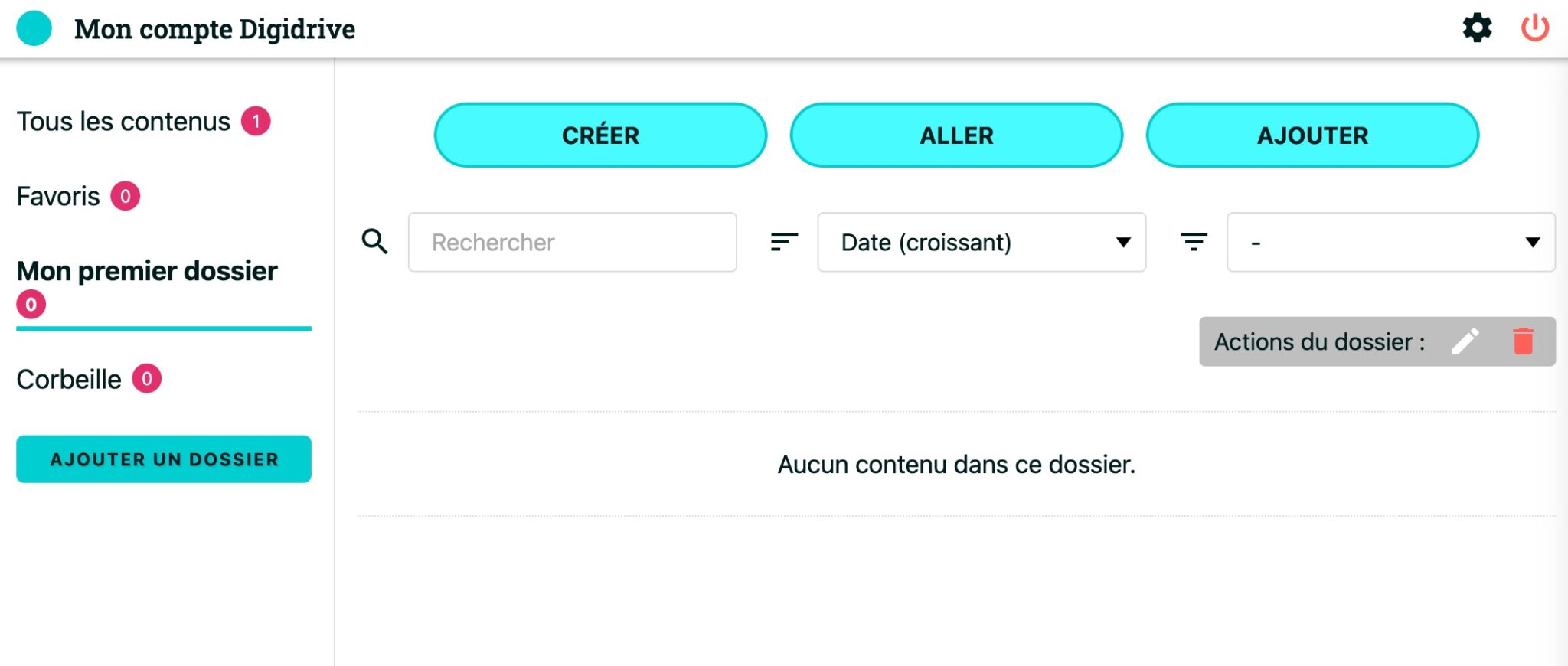The image size is (1568, 666).
Task: Click the power/logout icon
Action: click(x=1536, y=29)
